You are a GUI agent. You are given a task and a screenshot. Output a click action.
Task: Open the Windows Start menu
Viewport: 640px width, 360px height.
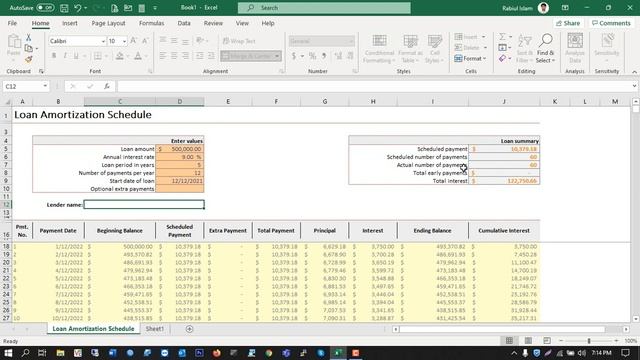[x=8, y=353]
